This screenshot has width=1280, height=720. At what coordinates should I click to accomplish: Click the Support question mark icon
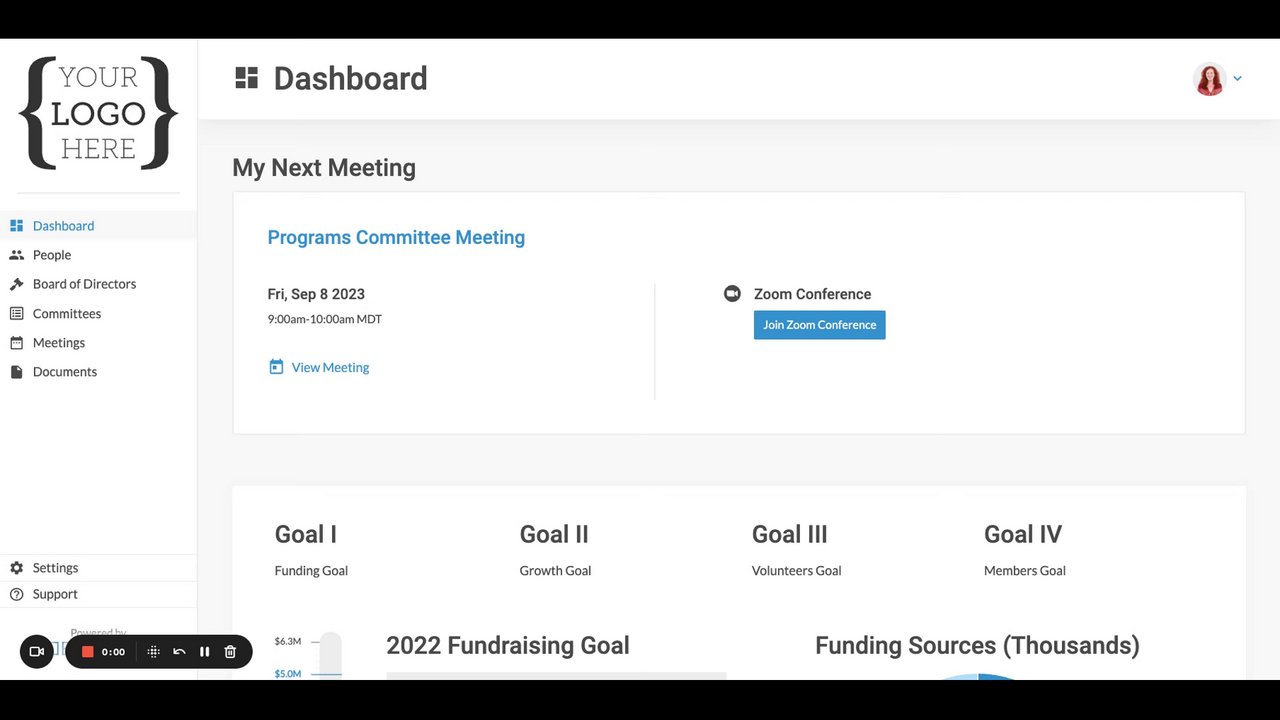click(16, 594)
